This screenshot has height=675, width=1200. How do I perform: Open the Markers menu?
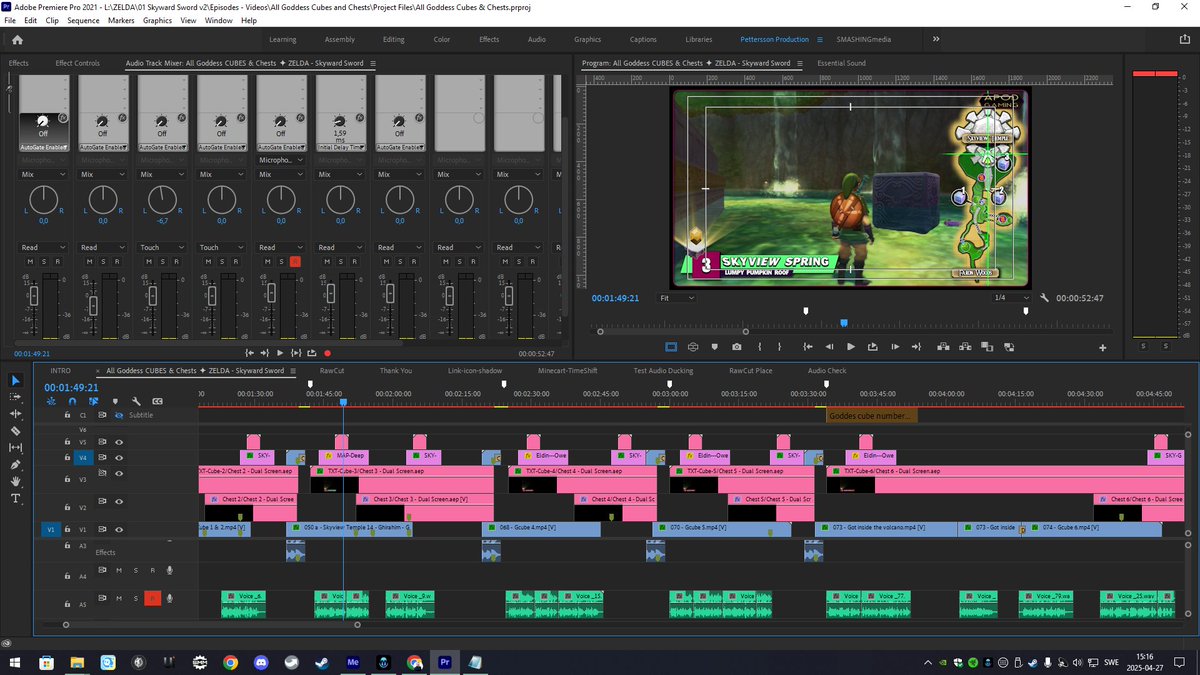coord(121,20)
